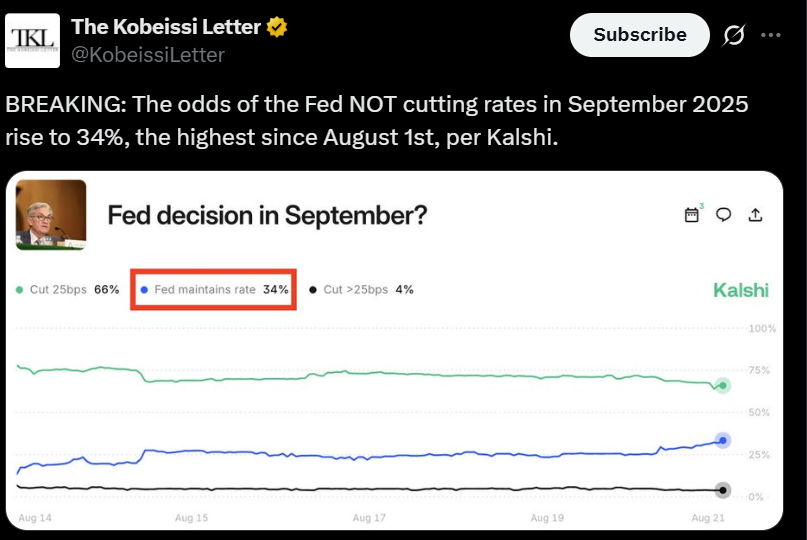Image resolution: width=807 pixels, height=540 pixels.
Task: Open the three-dot more options menu
Action: pos(770,35)
